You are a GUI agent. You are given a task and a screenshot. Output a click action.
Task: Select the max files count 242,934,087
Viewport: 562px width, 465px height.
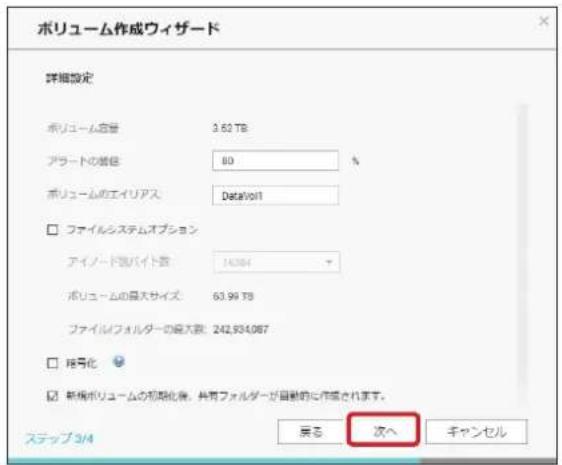tap(240, 329)
